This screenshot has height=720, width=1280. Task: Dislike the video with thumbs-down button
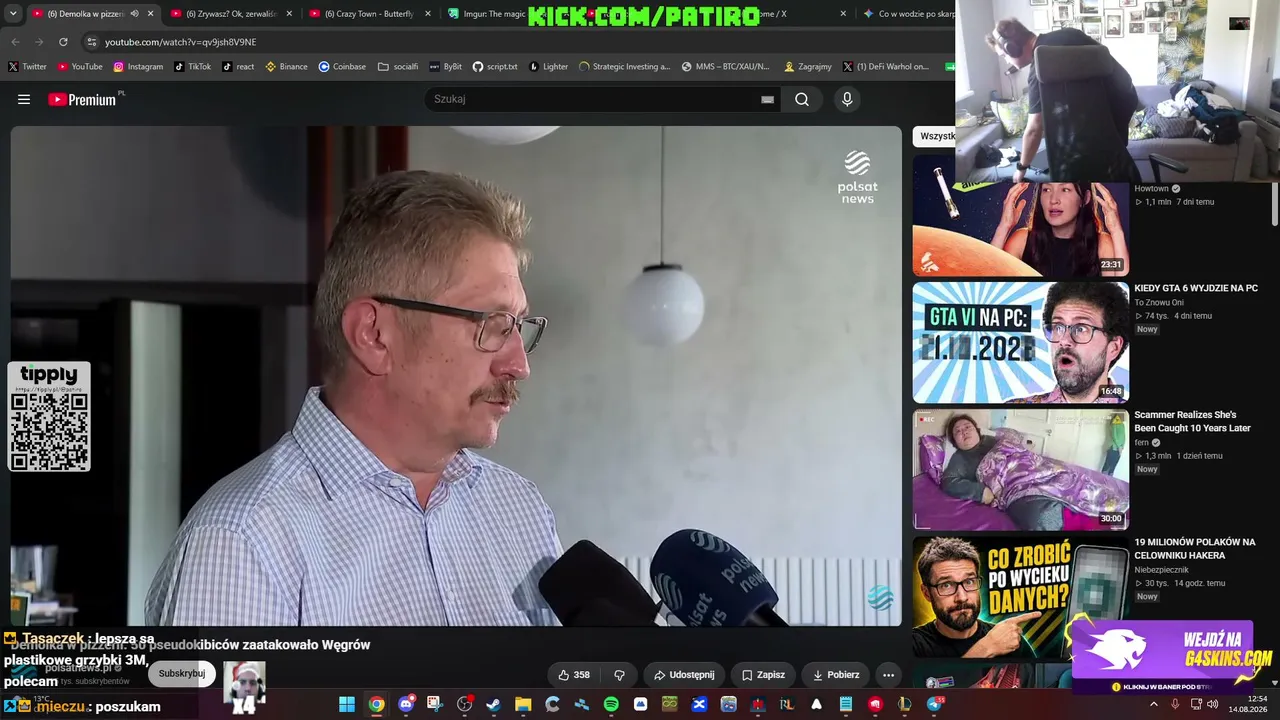(x=620, y=675)
